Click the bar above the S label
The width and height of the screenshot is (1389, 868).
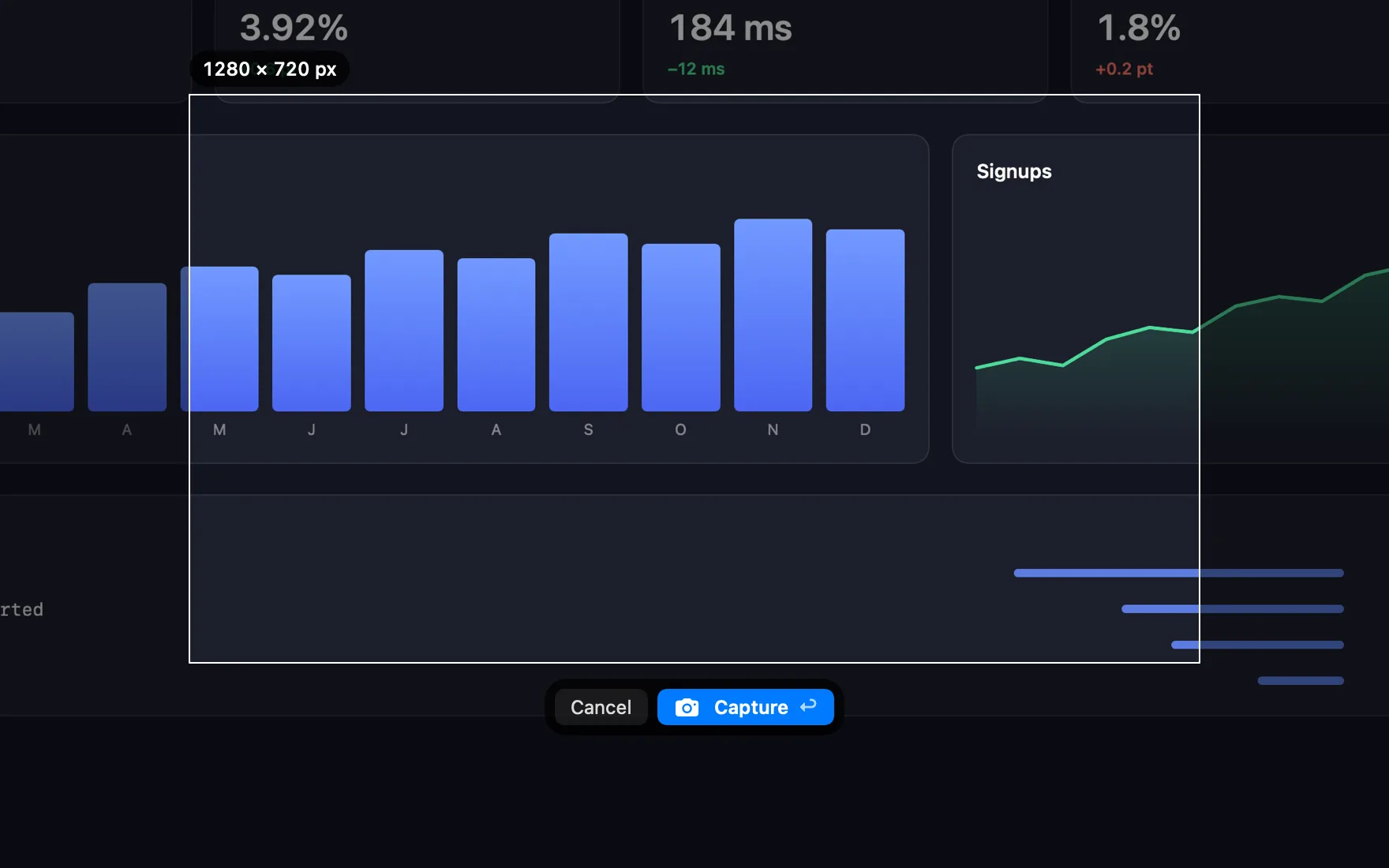(588, 322)
